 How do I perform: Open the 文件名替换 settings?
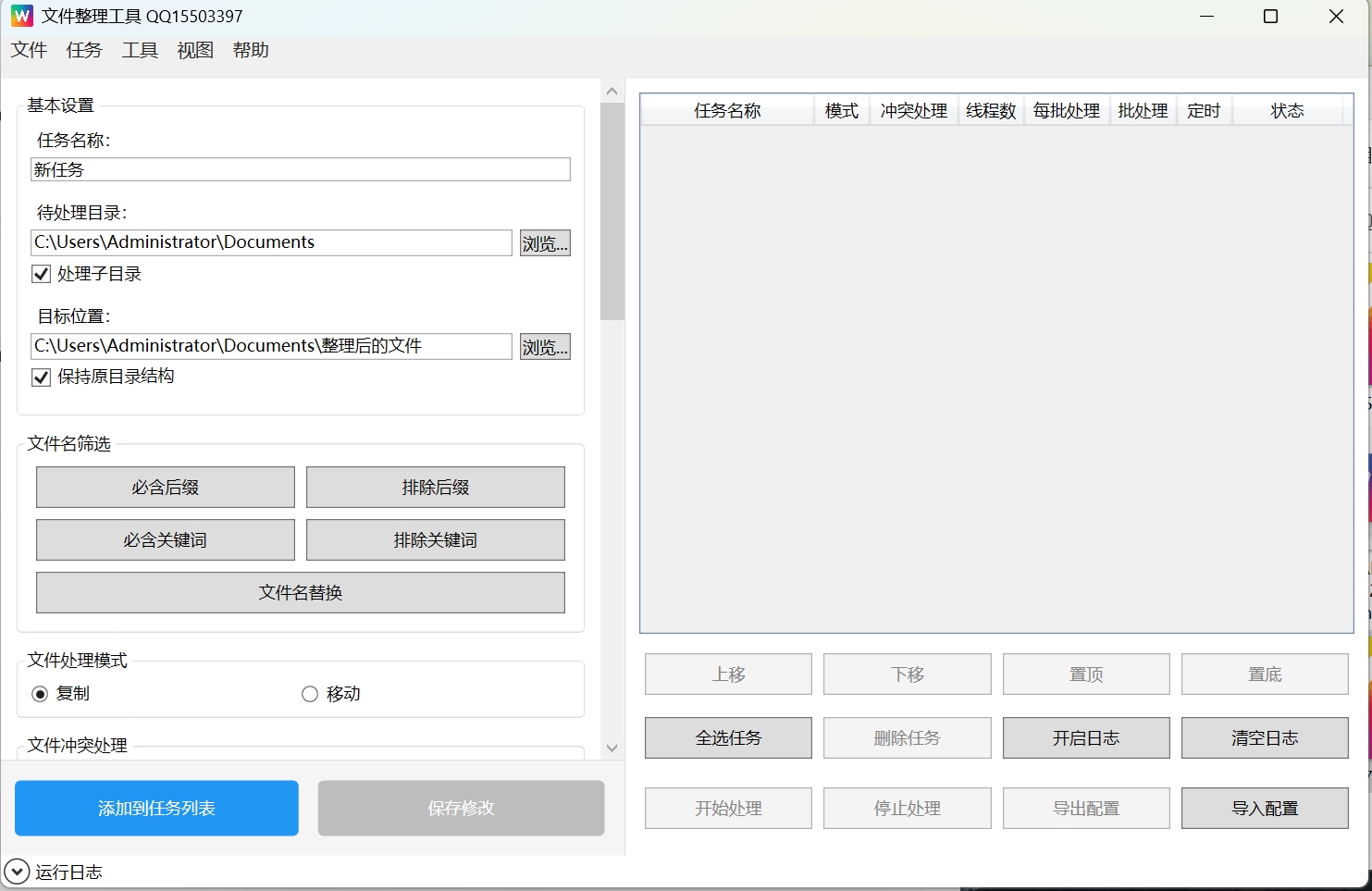pyautogui.click(x=300, y=592)
